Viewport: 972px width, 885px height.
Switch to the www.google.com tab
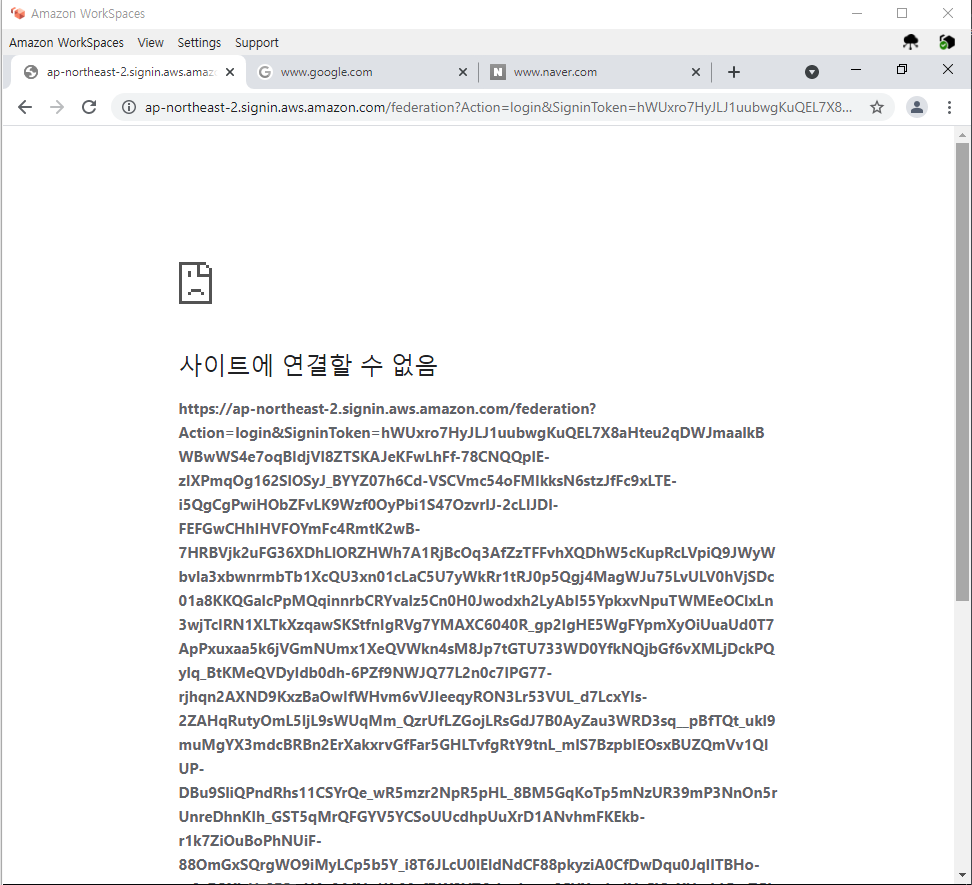[x=361, y=72]
